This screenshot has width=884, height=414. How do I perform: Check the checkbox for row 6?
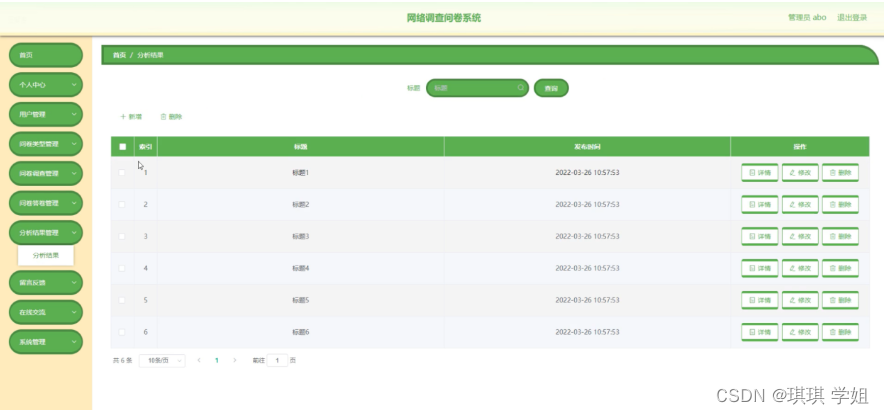click(122, 332)
